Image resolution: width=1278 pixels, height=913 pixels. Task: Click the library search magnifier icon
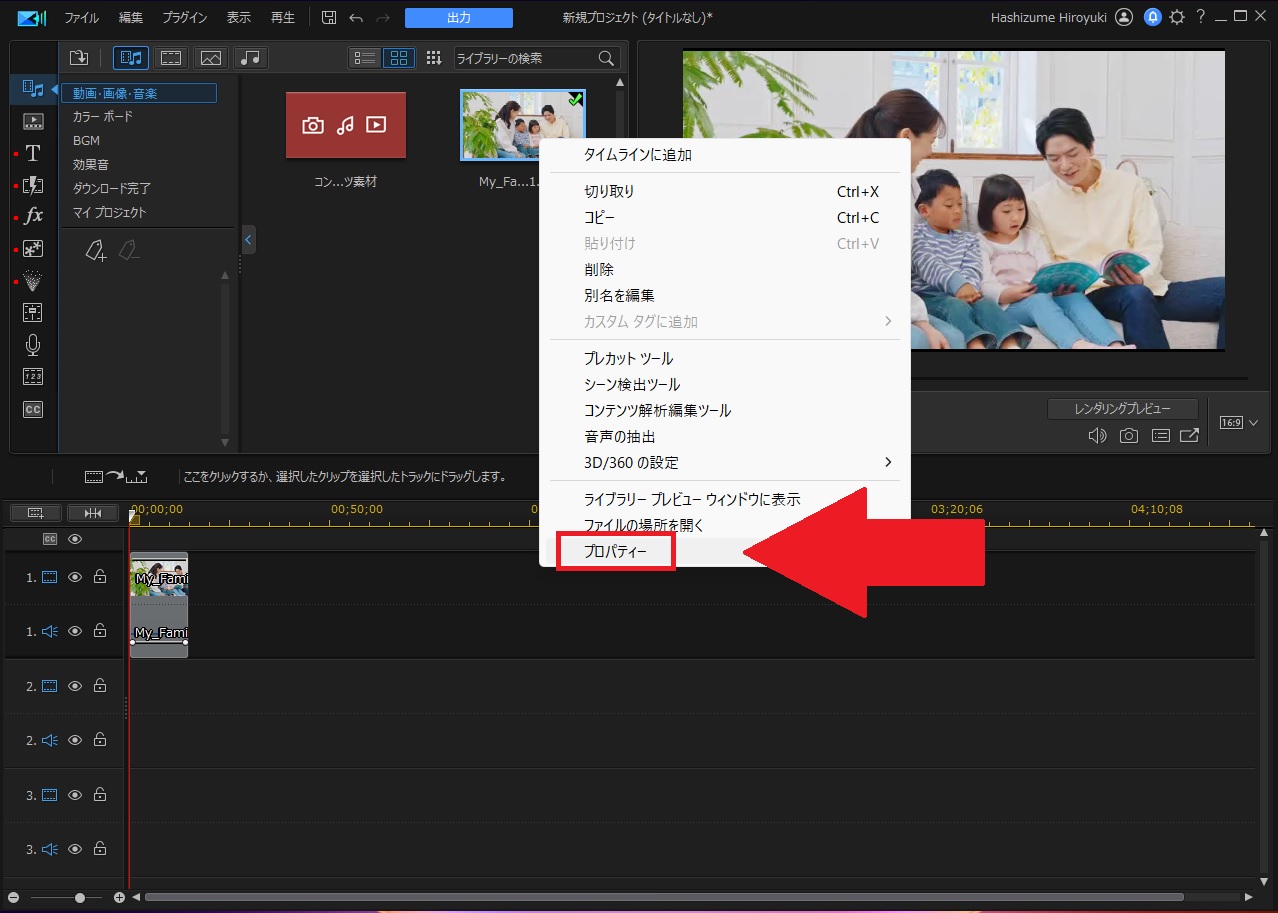(x=606, y=58)
